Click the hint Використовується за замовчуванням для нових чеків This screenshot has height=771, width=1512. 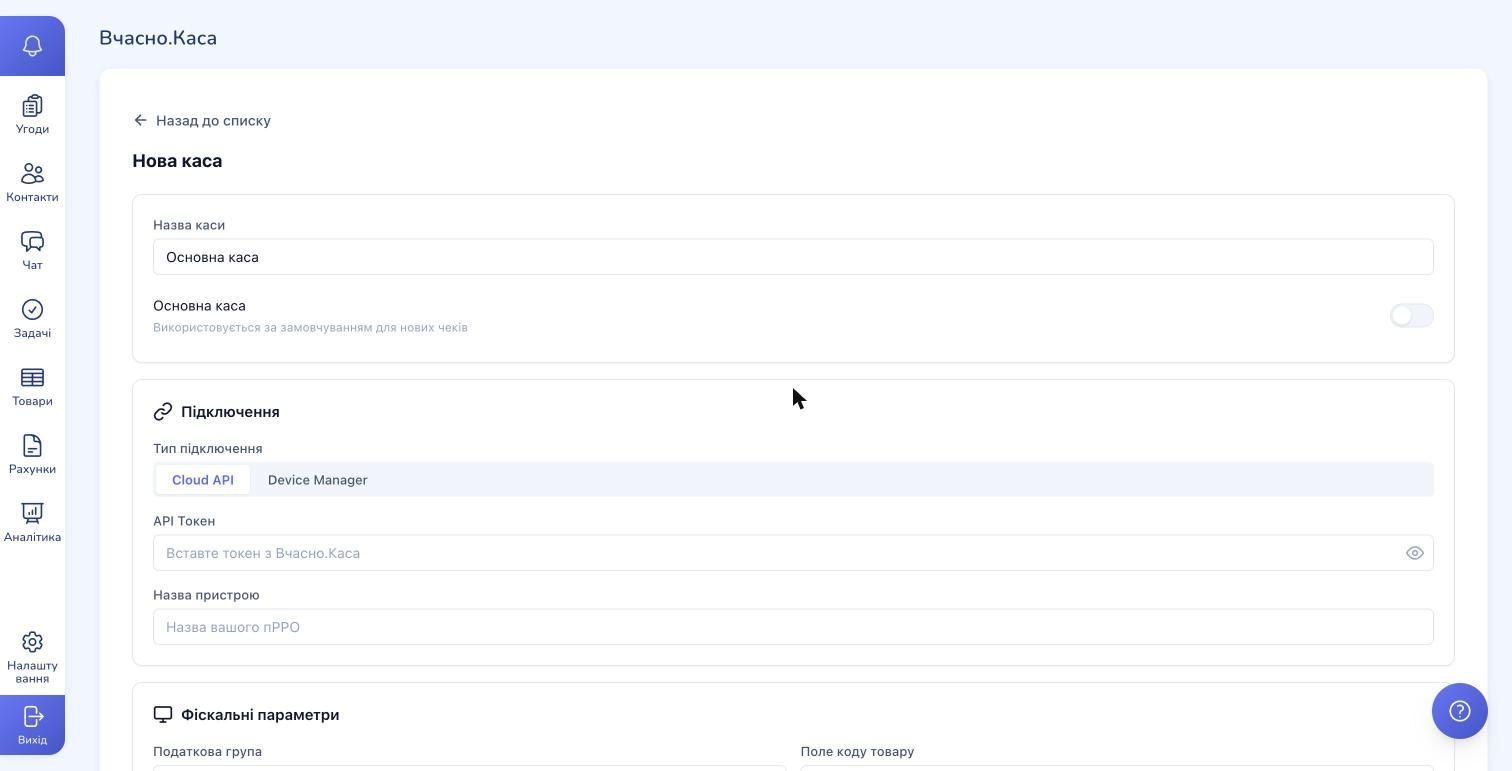[x=310, y=328]
